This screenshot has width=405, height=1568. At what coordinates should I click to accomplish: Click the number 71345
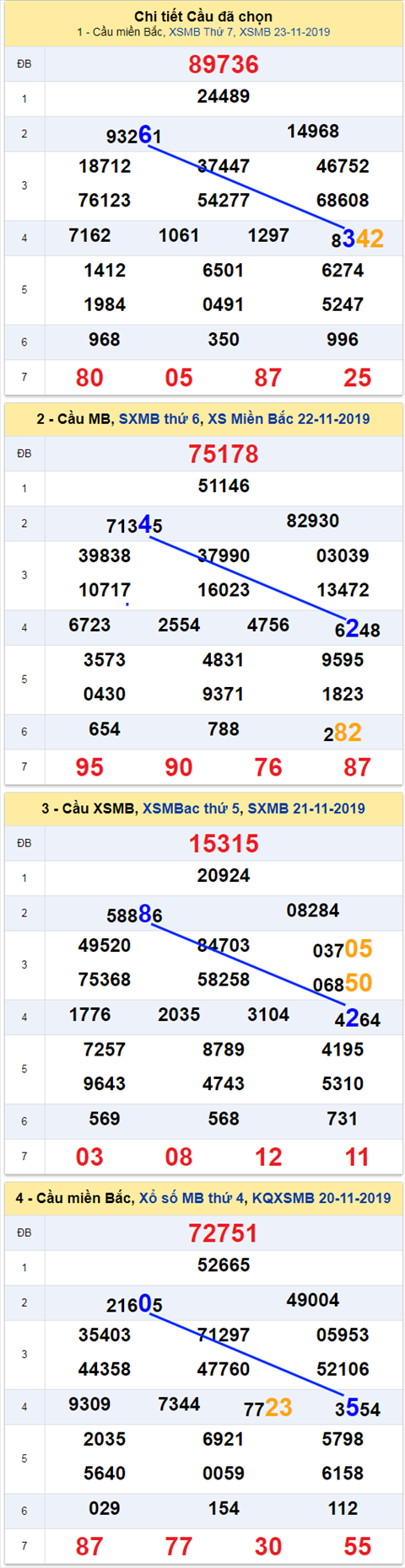pos(134,525)
